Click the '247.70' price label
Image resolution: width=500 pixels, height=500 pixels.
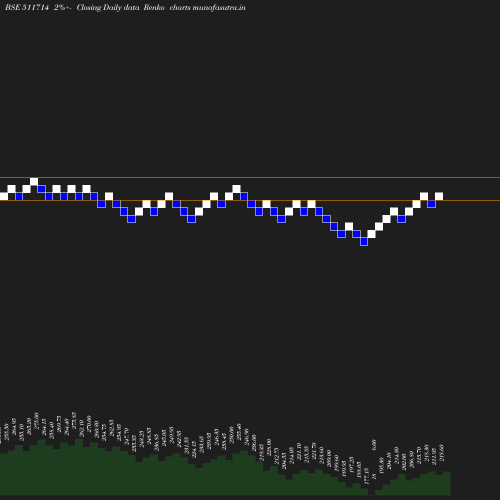[126, 437]
